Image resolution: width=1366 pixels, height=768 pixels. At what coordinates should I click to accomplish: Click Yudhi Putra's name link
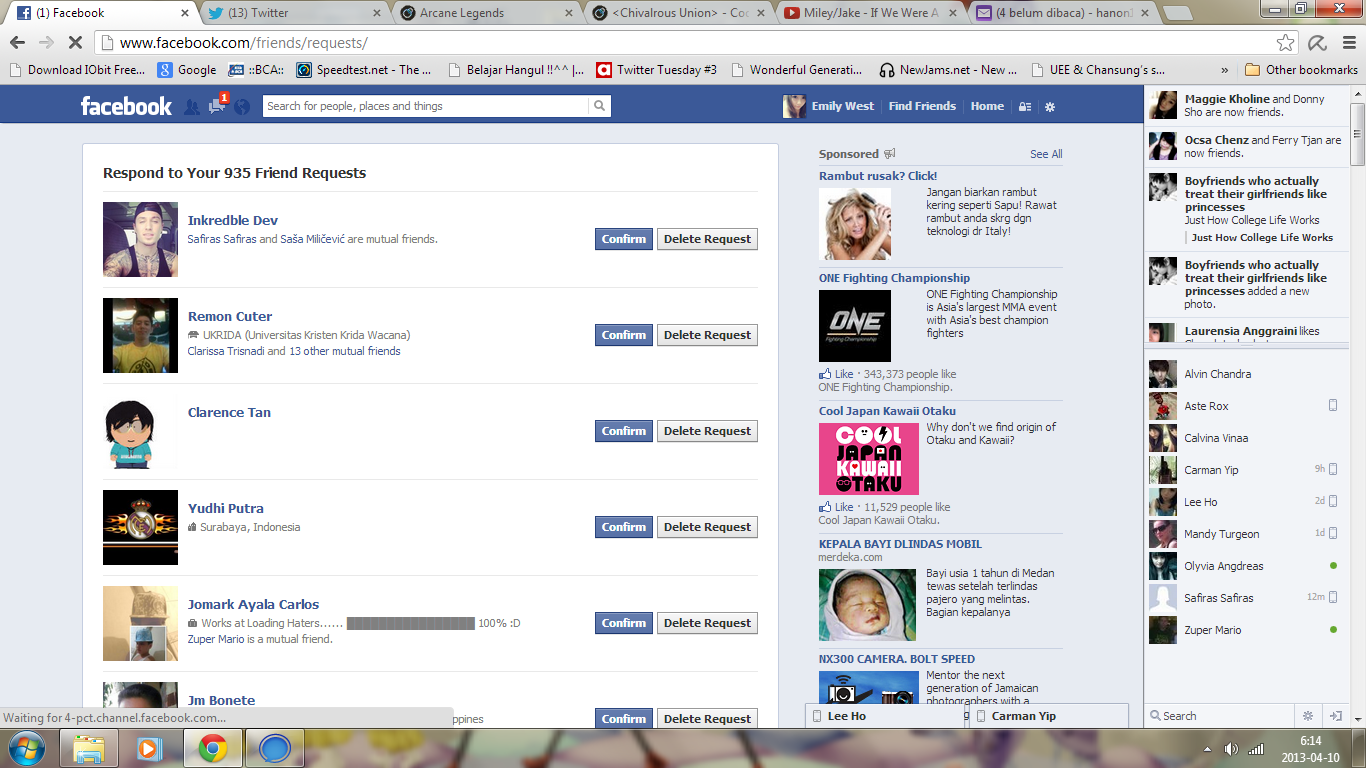tap(226, 508)
